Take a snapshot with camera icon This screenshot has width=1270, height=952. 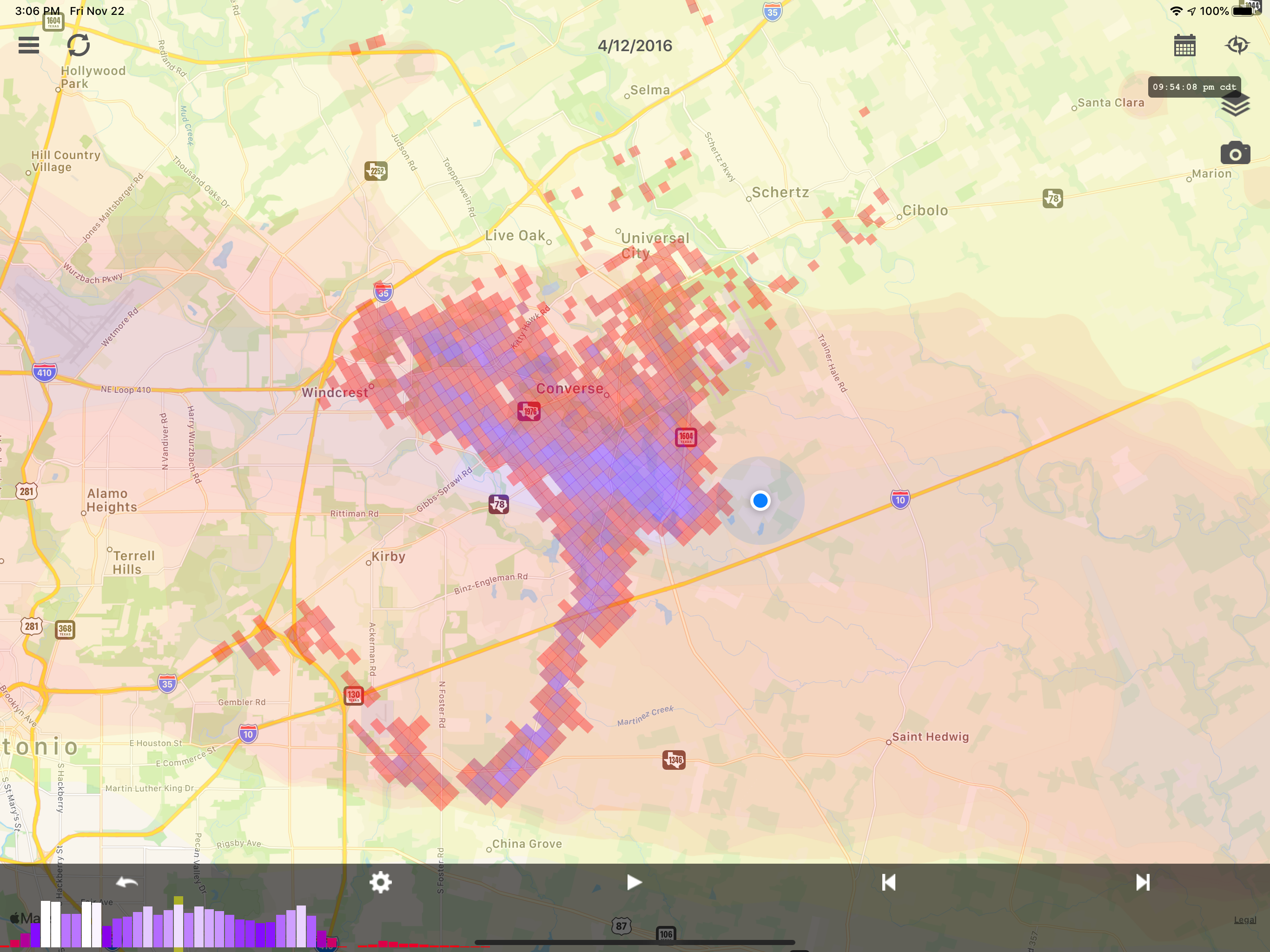coord(1235,153)
